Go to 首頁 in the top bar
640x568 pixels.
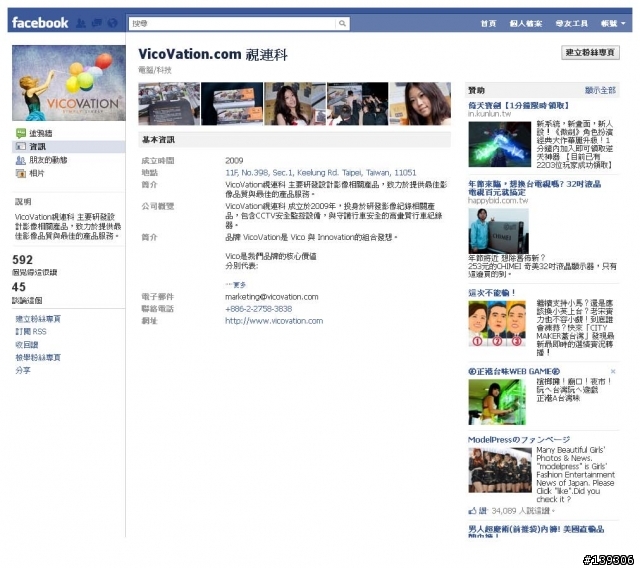(x=488, y=24)
